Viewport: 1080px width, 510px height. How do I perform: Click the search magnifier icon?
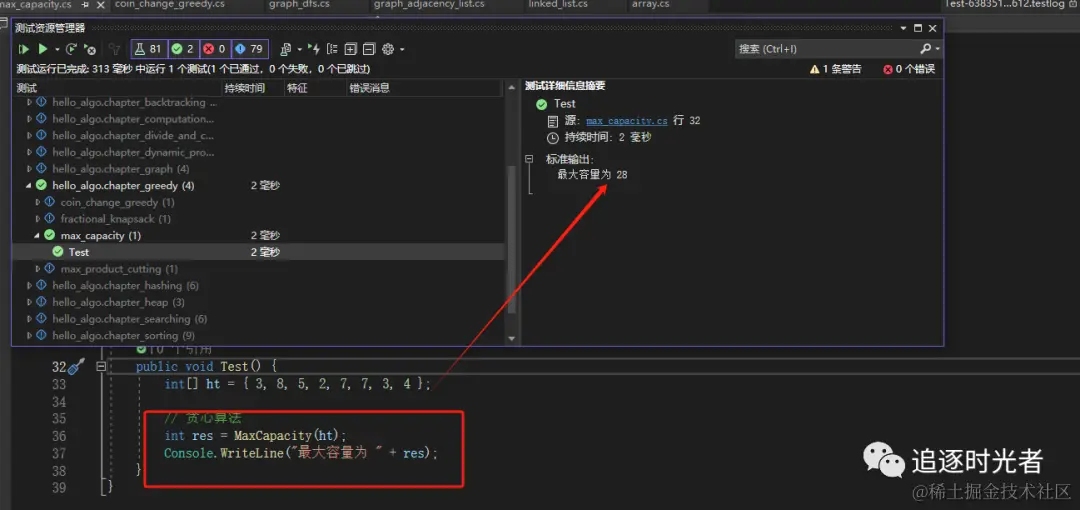[x=926, y=49]
